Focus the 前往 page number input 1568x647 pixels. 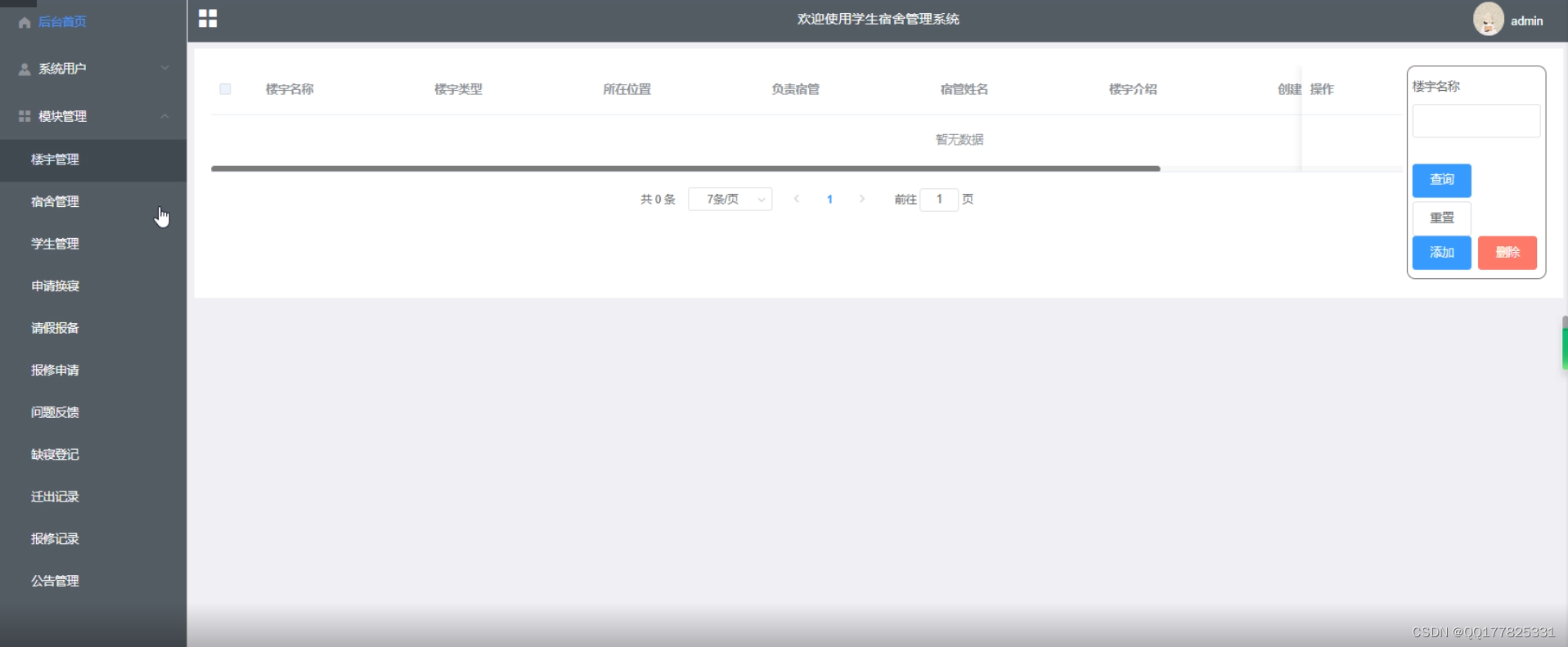click(939, 199)
